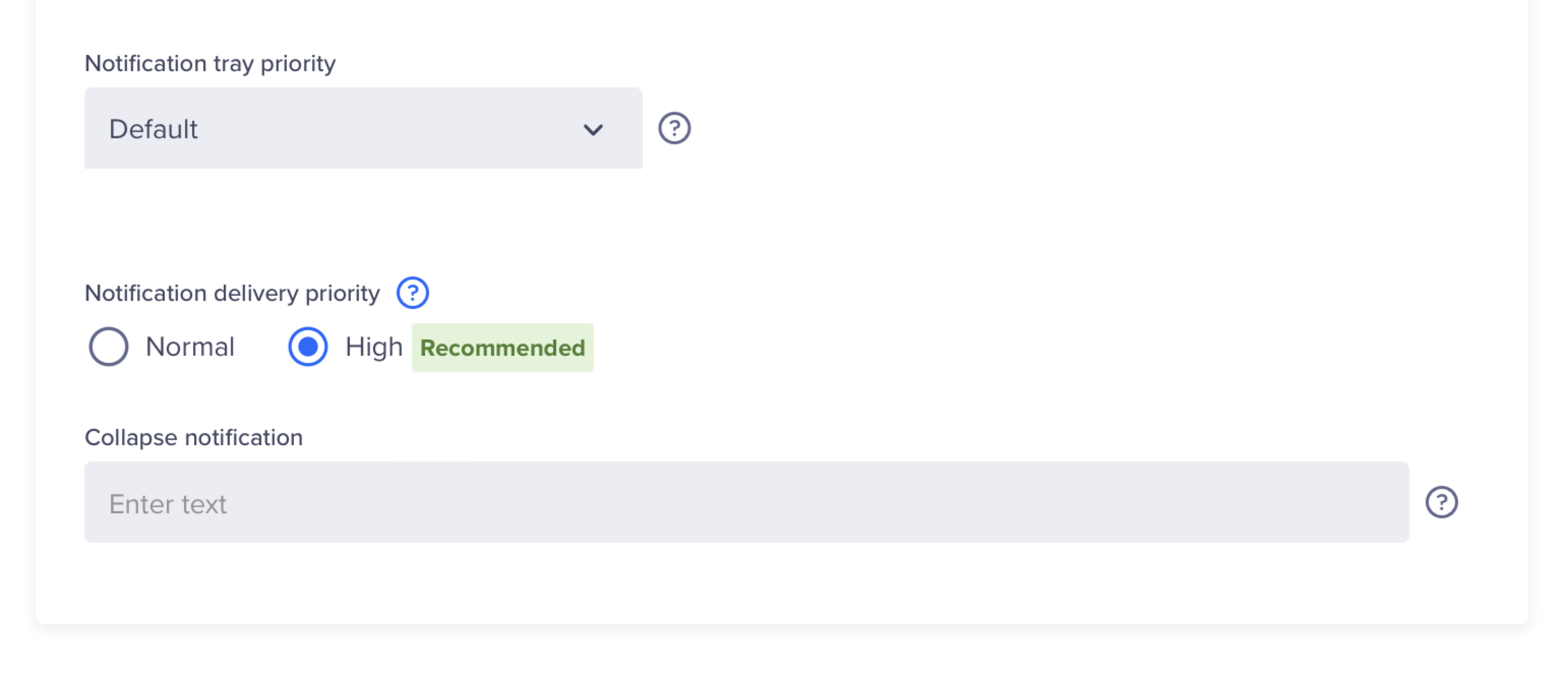
Task: Click the help icon next to Collapse notification
Action: coord(1440,503)
